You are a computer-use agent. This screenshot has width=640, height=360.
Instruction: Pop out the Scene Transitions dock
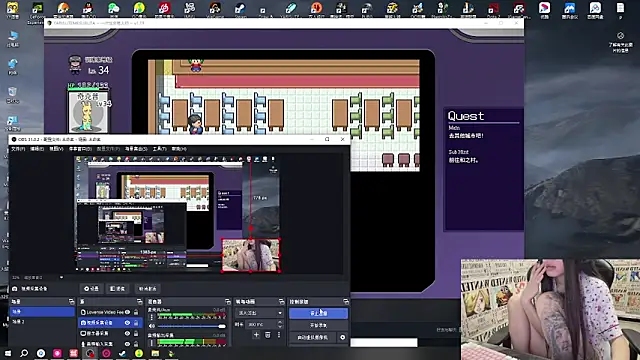pyautogui.click(x=281, y=302)
